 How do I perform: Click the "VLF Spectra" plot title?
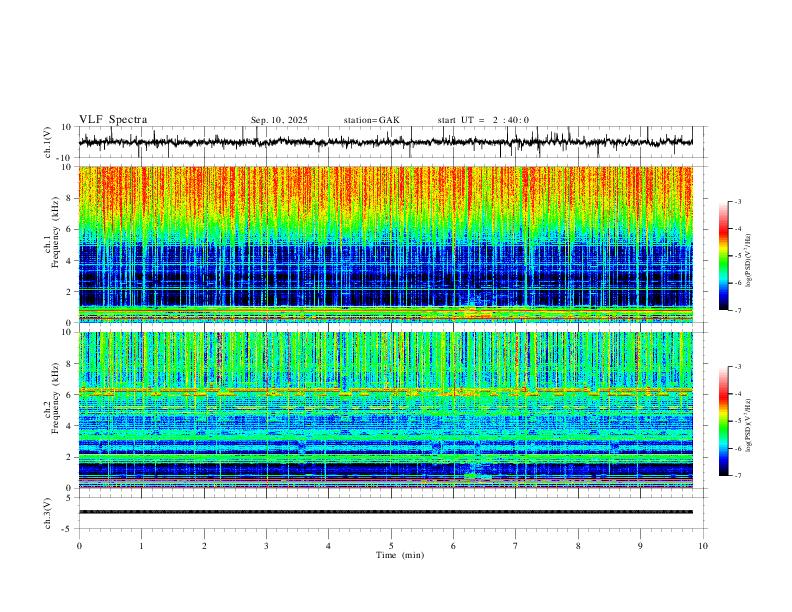click(x=113, y=120)
